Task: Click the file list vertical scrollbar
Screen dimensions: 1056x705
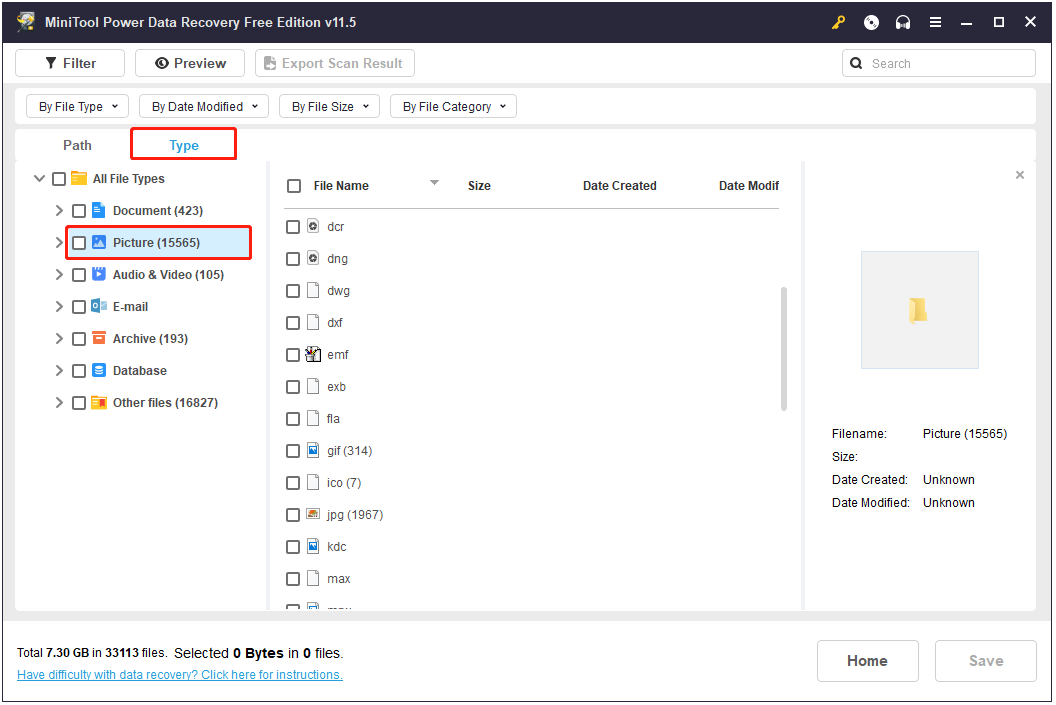Action: 784,349
